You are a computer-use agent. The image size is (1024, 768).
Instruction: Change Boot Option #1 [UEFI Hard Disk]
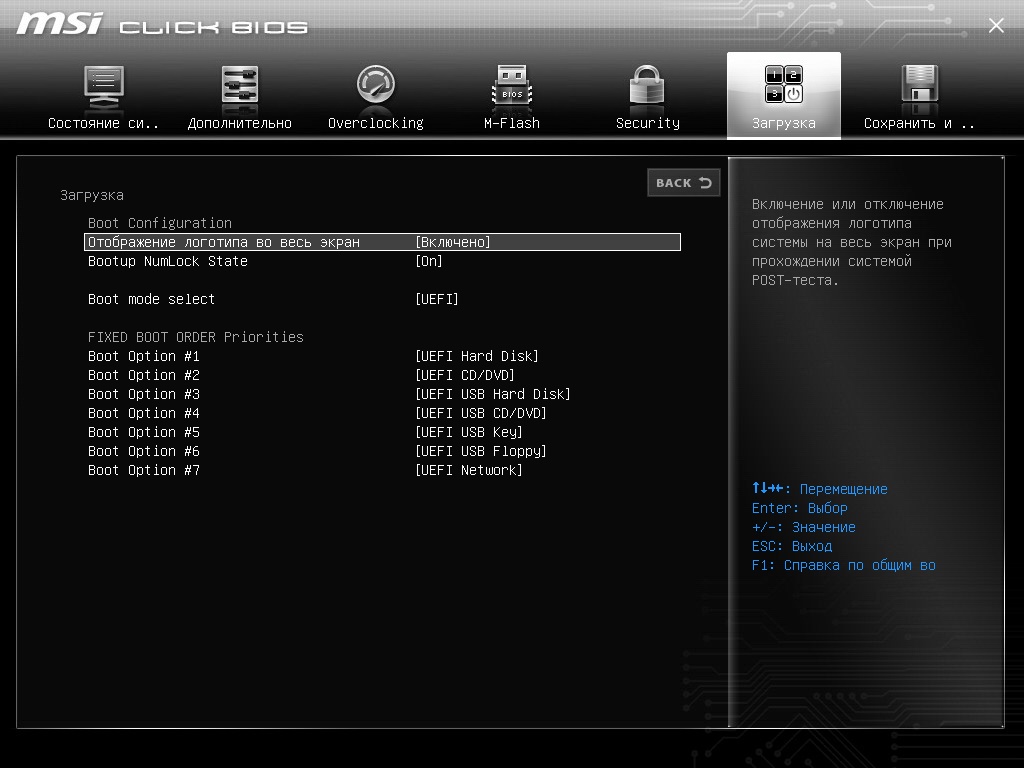click(x=477, y=356)
